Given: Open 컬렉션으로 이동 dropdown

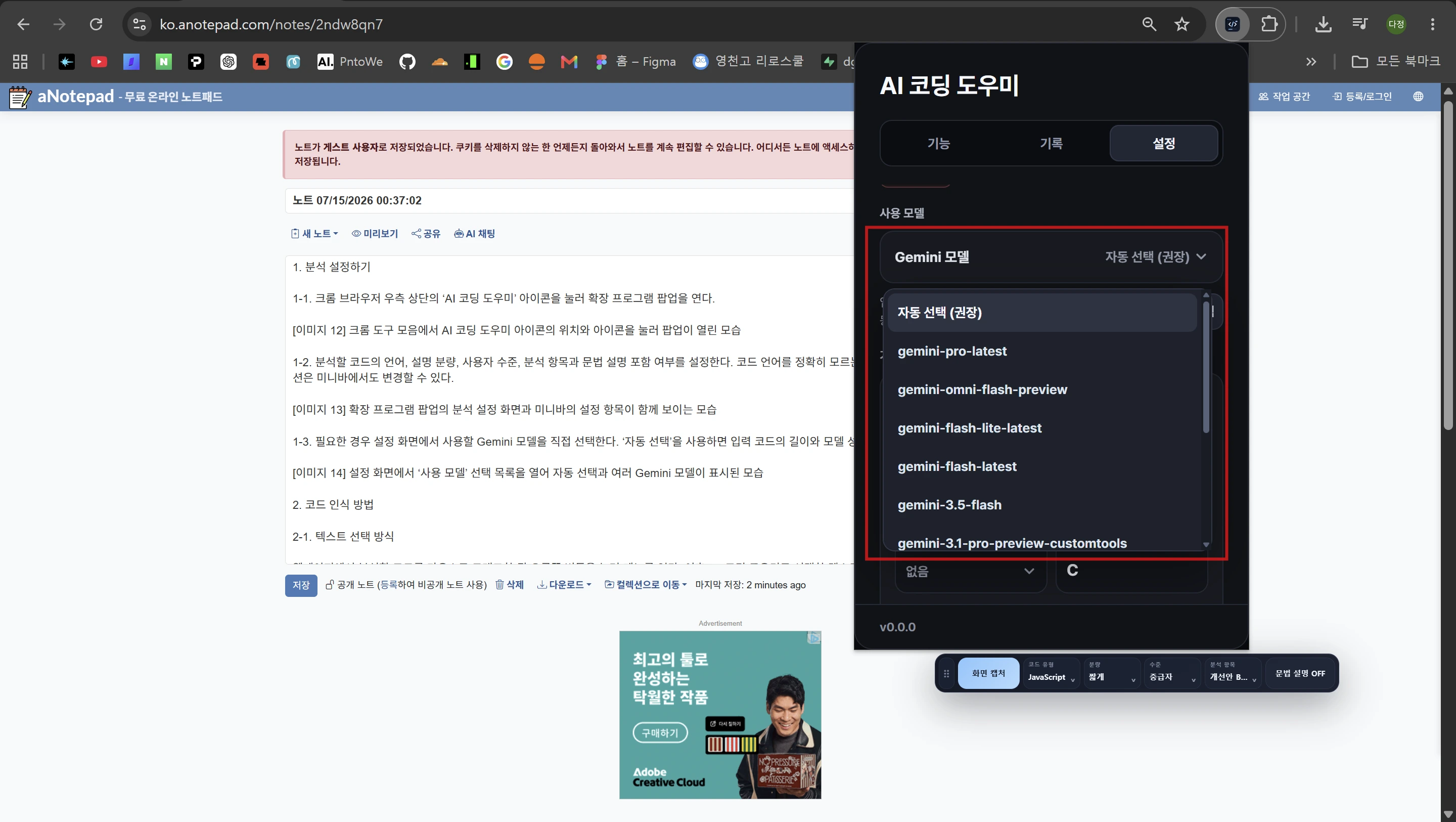Looking at the screenshot, I should pyautogui.click(x=646, y=585).
